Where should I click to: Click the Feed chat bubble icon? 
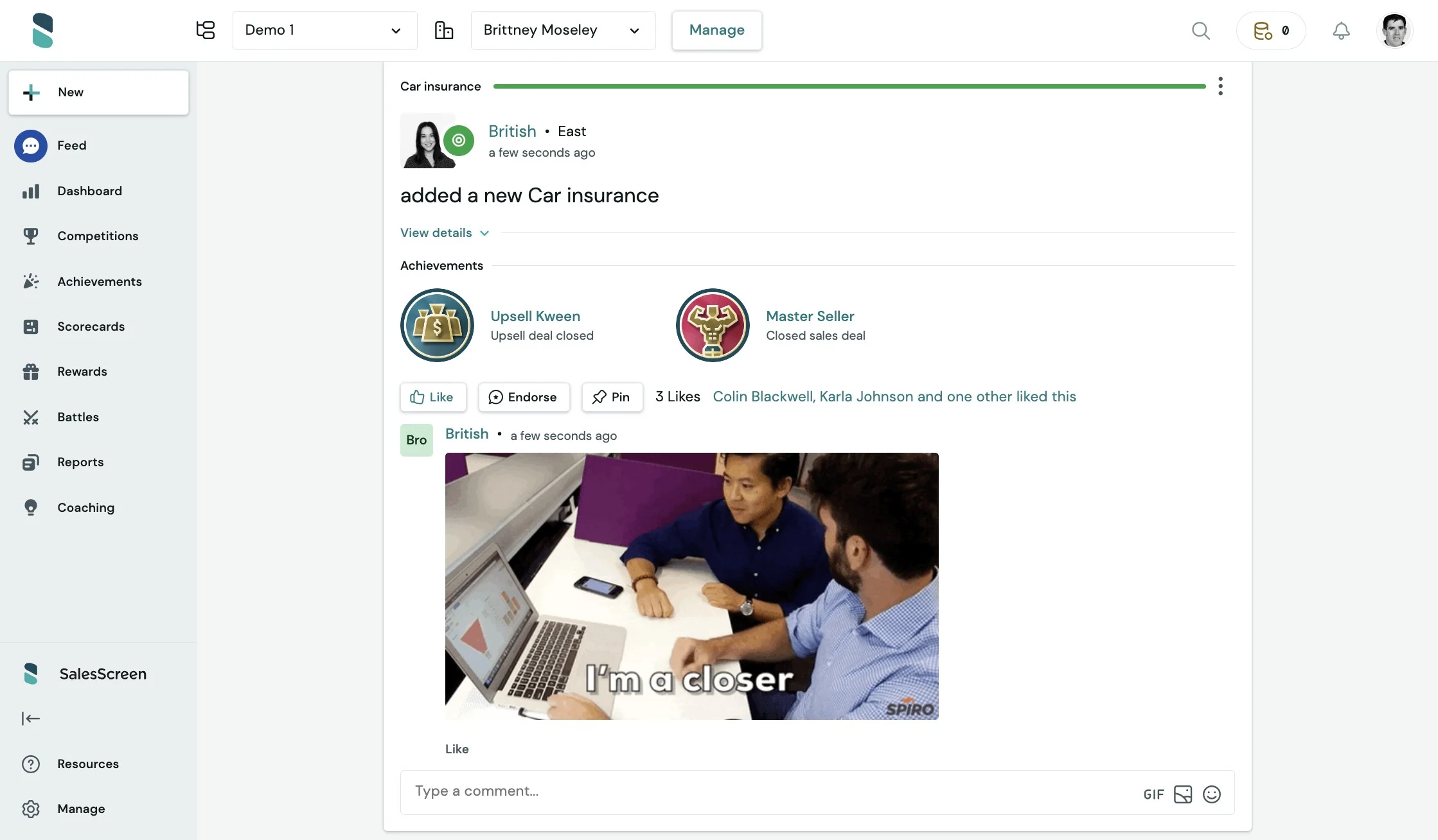(31, 146)
